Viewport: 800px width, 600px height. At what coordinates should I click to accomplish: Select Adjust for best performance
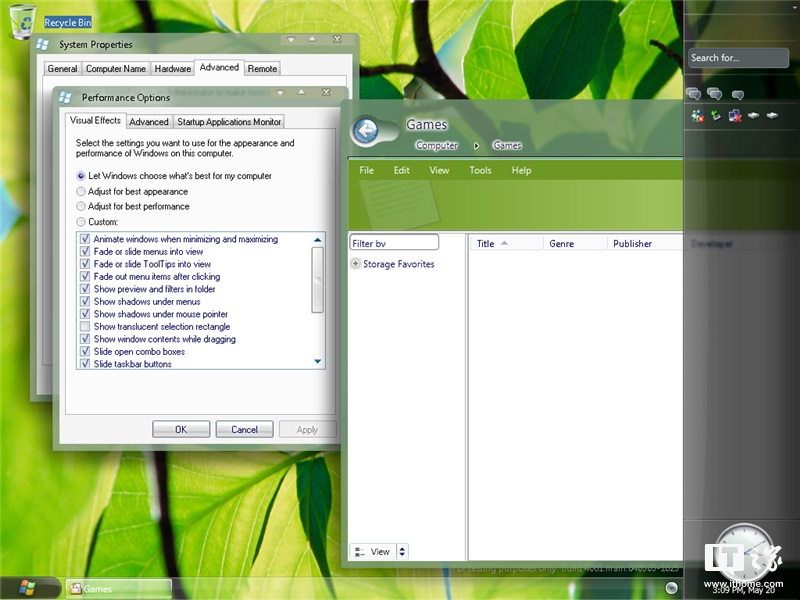[x=81, y=207]
